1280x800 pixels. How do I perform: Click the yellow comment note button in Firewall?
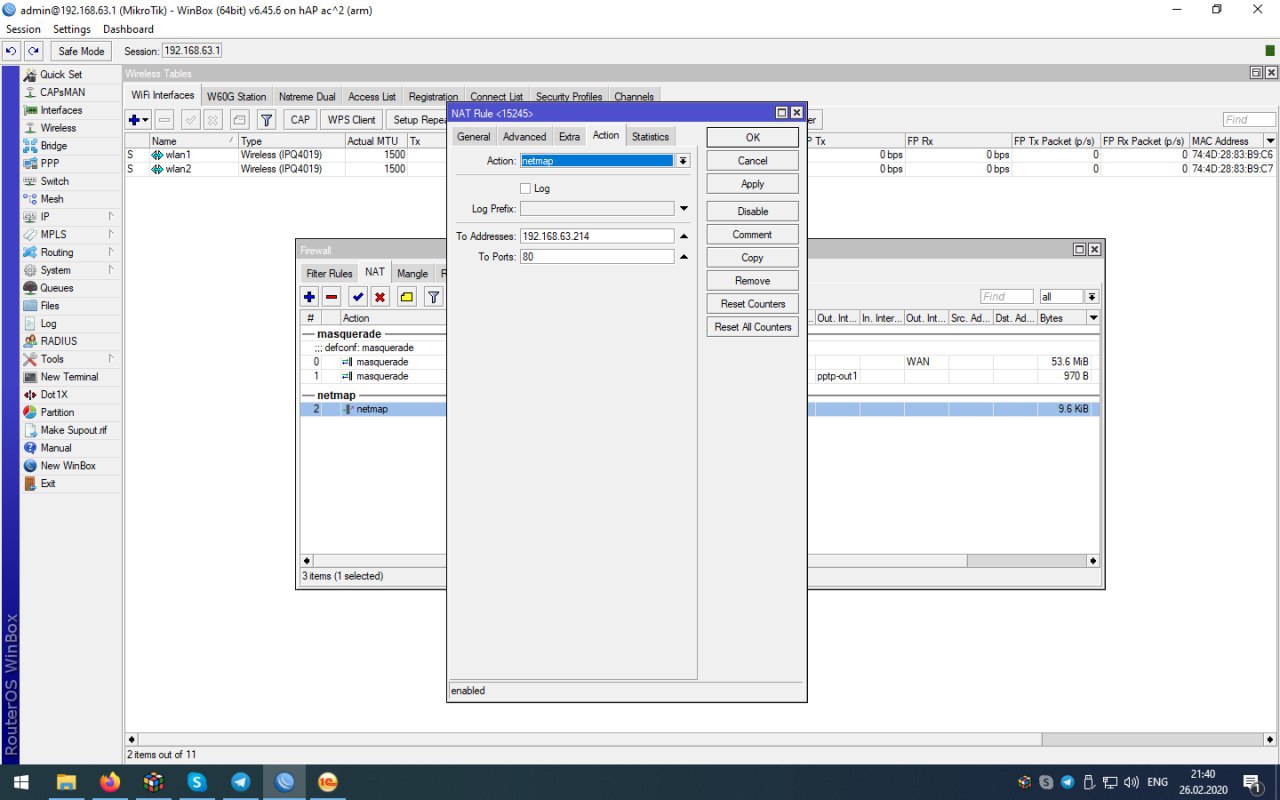tap(407, 297)
